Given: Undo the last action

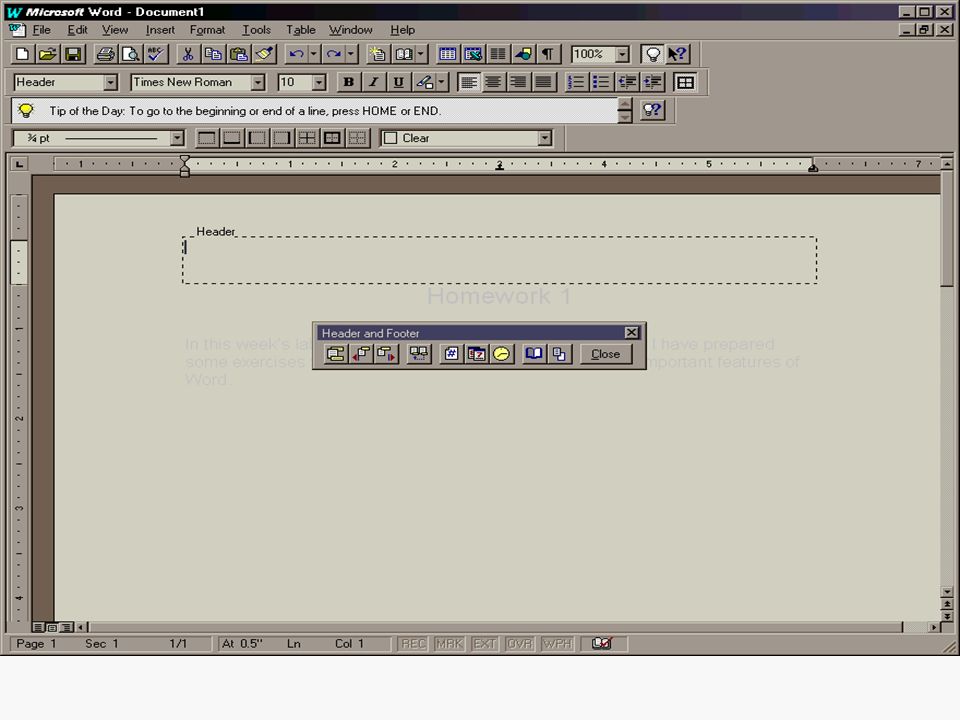Looking at the screenshot, I should click(296, 54).
